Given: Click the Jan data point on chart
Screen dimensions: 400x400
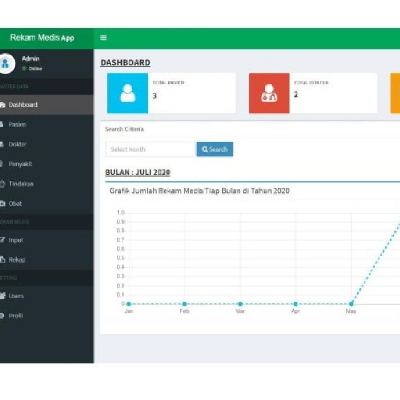Looking at the screenshot, I should point(129,304).
